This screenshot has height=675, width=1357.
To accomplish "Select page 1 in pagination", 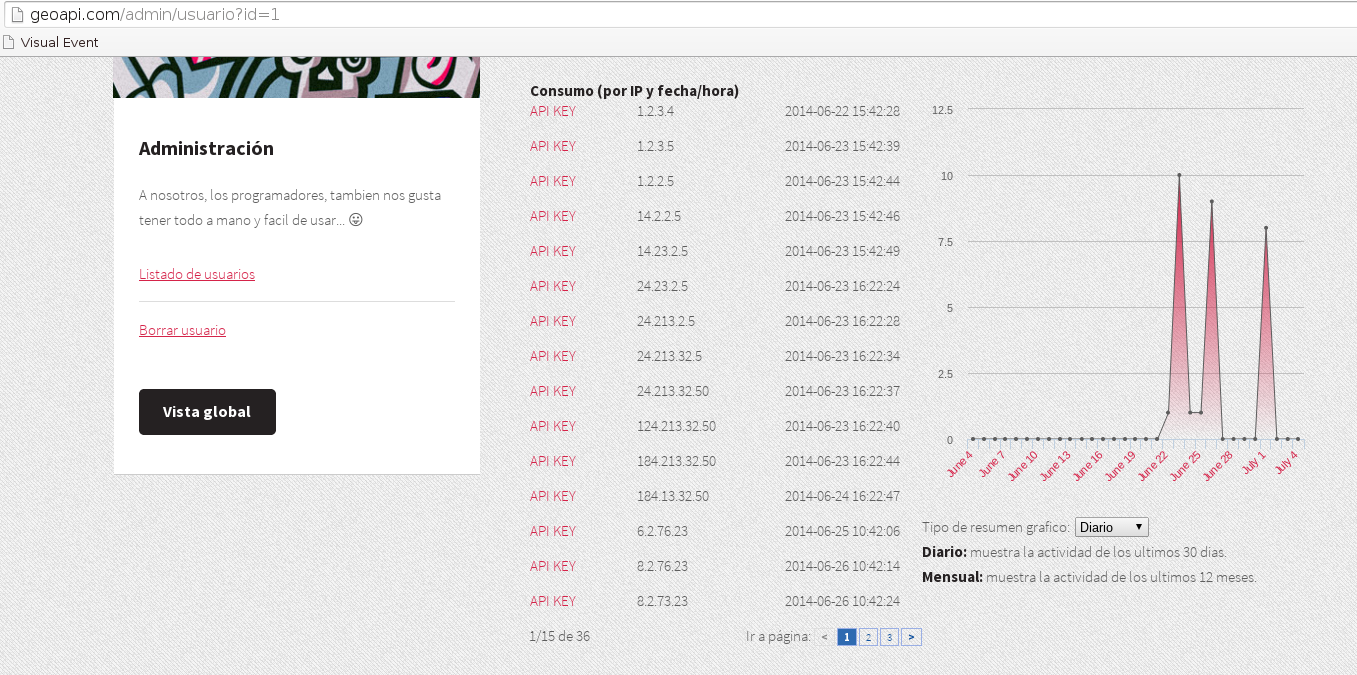I will (x=847, y=637).
